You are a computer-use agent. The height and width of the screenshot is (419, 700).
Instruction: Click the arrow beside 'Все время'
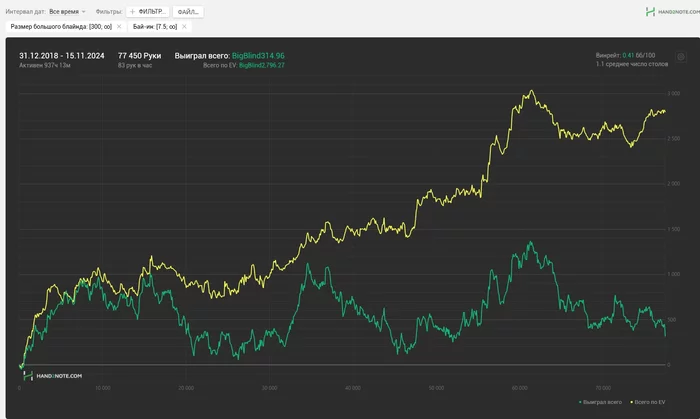tap(84, 11)
